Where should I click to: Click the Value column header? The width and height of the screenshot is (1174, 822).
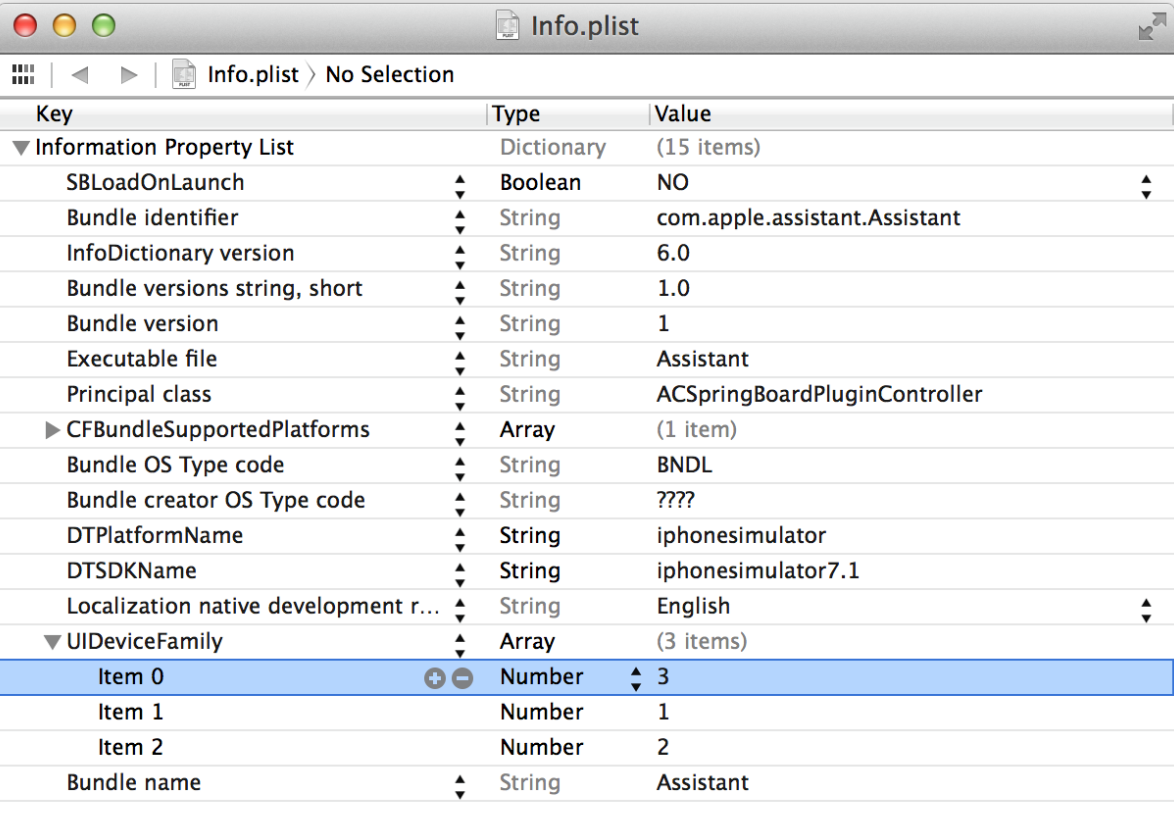(683, 114)
